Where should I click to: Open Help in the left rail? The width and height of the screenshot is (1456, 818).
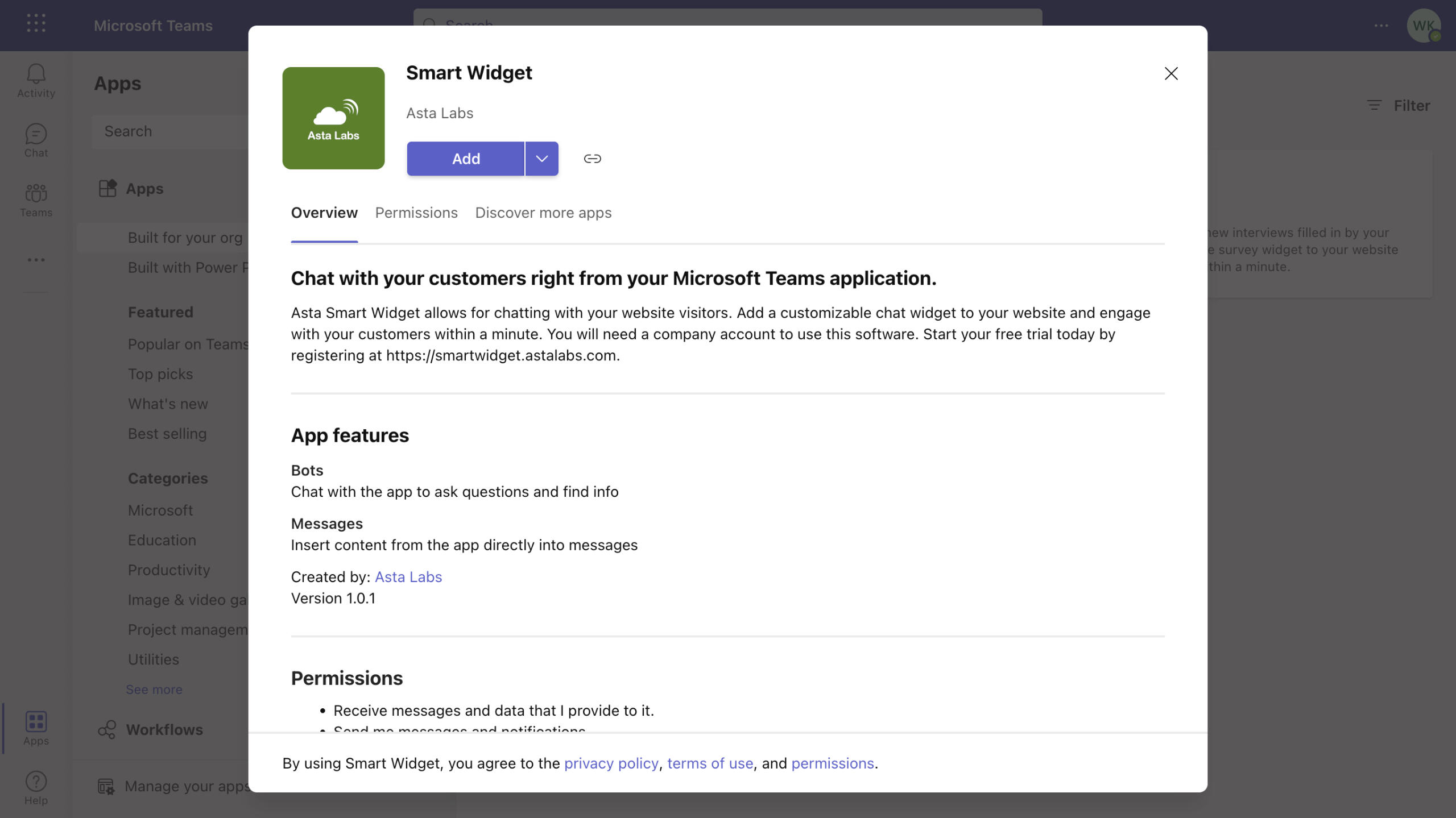click(36, 788)
